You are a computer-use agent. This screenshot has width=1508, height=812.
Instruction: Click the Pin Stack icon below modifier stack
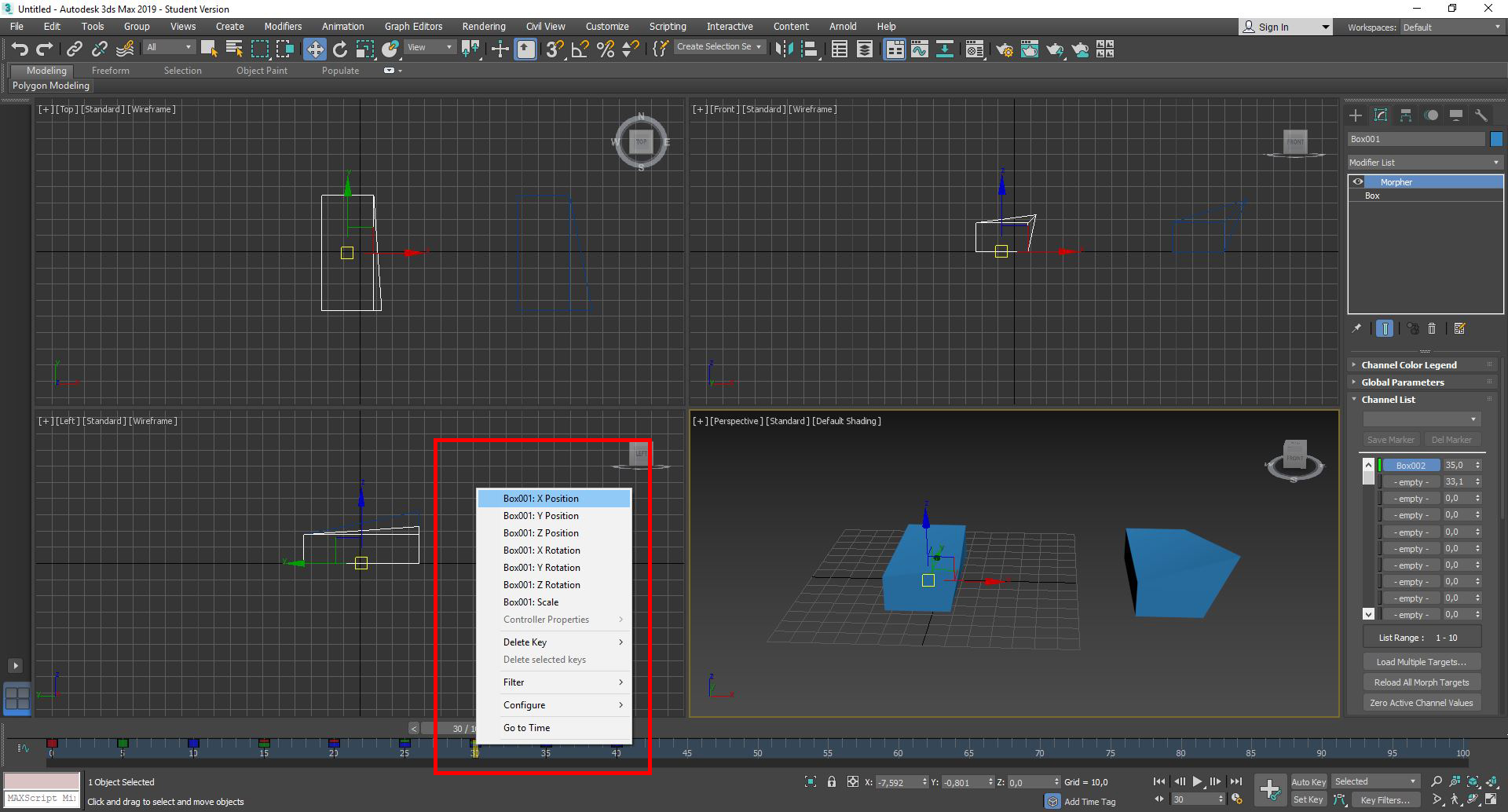click(1356, 328)
